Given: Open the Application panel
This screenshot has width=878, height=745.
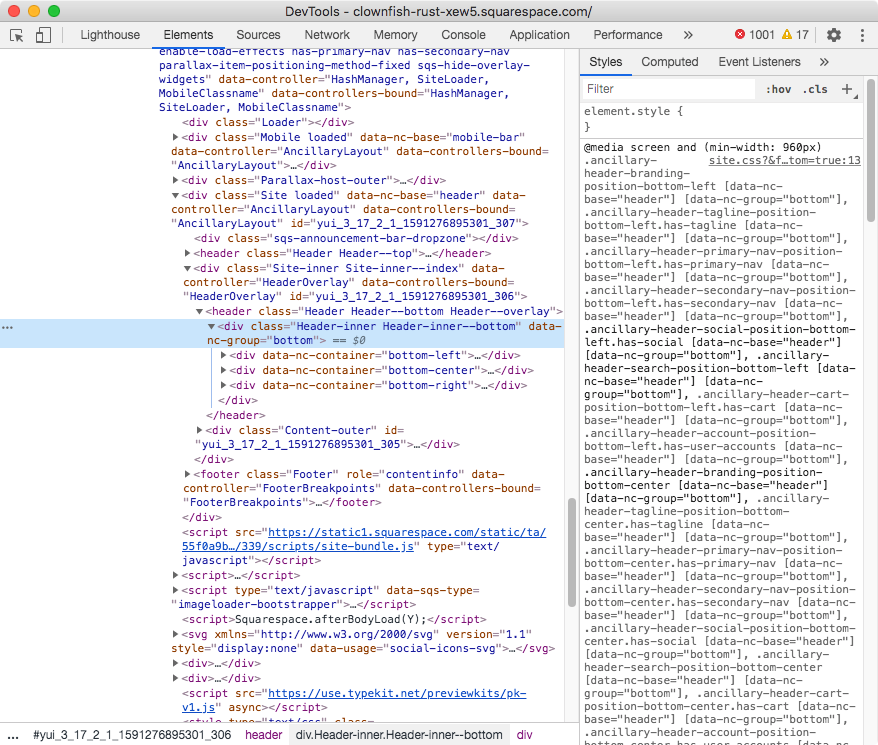Looking at the screenshot, I should tap(539, 35).
